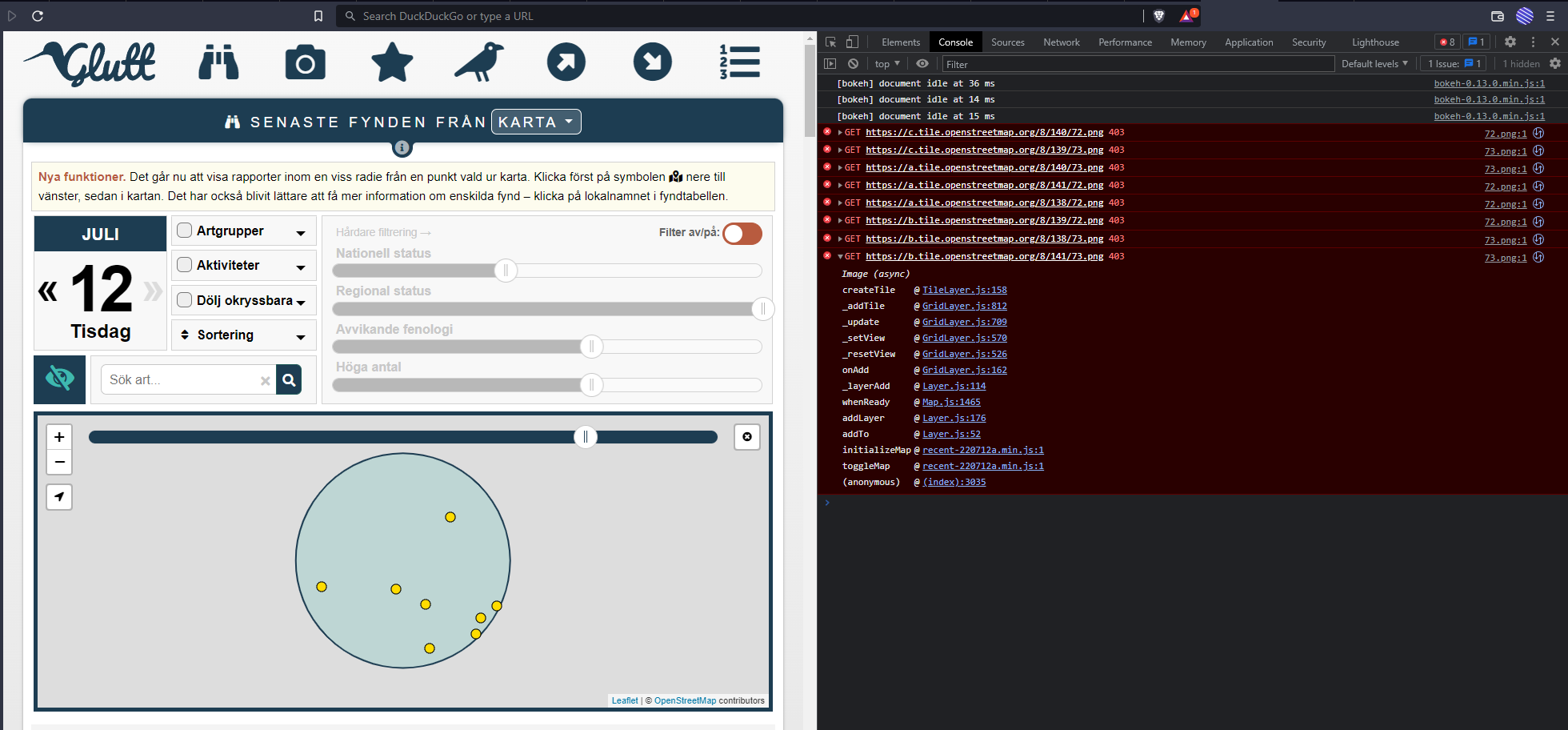Click the map radius slider handle

(586, 437)
